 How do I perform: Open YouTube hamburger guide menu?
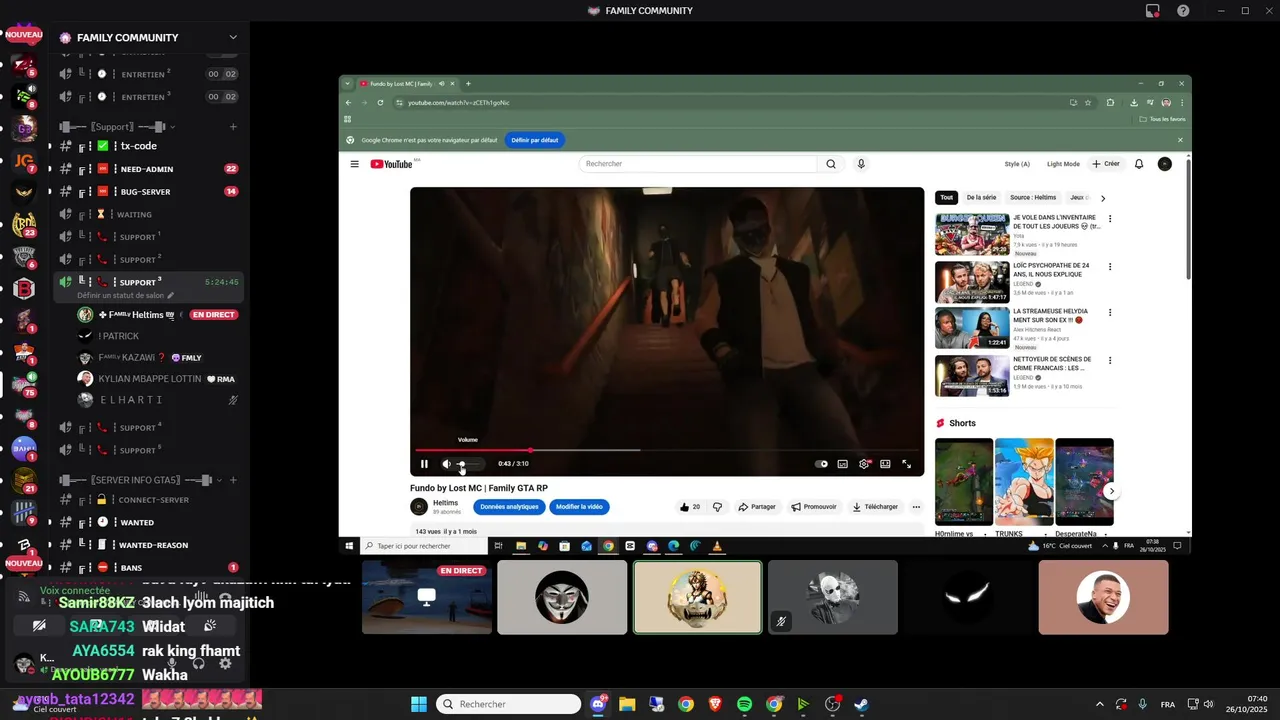coord(354,164)
